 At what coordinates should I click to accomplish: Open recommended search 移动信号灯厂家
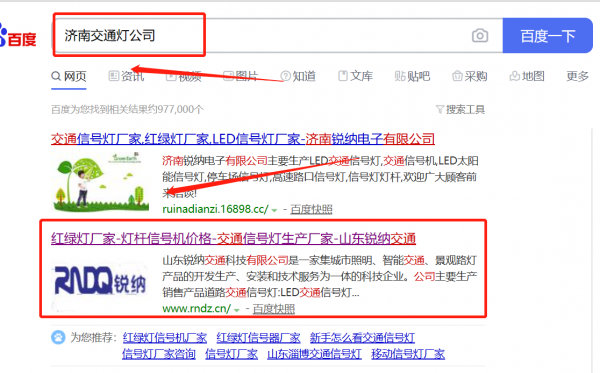[x=408, y=354]
